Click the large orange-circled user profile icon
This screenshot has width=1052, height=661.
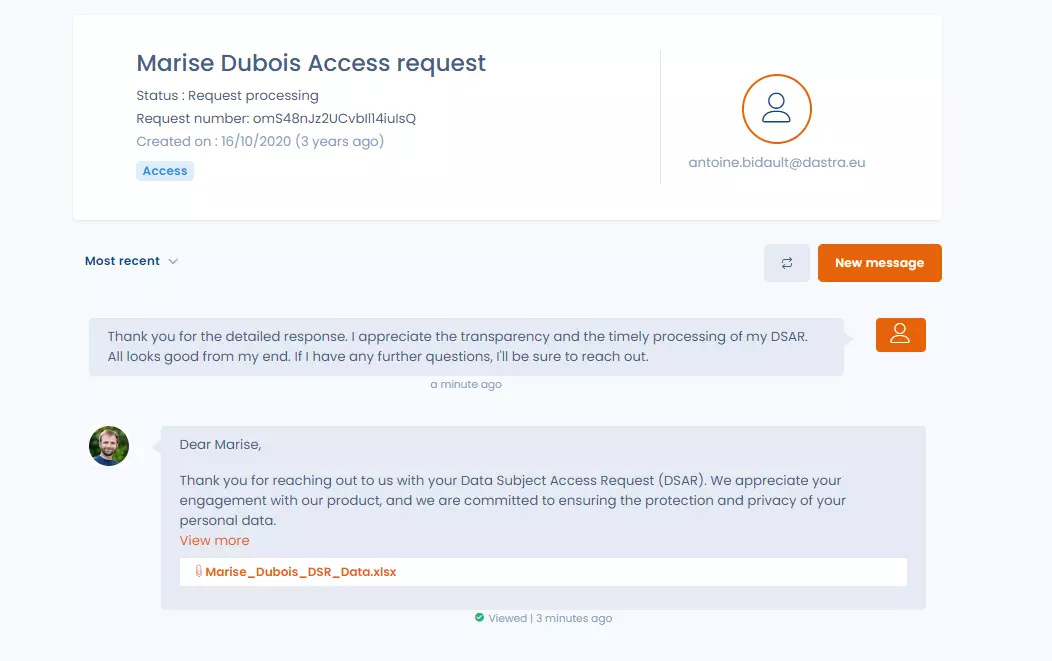coord(776,109)
